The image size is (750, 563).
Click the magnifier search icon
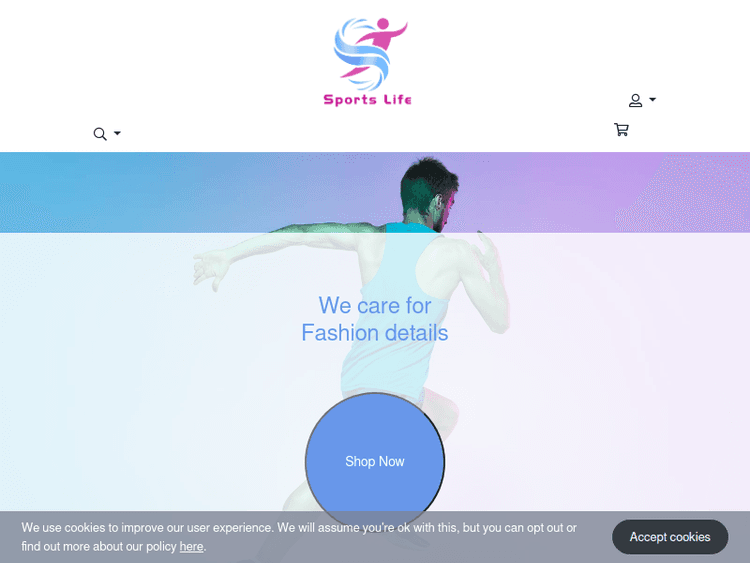pyautogui.click(x=99, y=134)
